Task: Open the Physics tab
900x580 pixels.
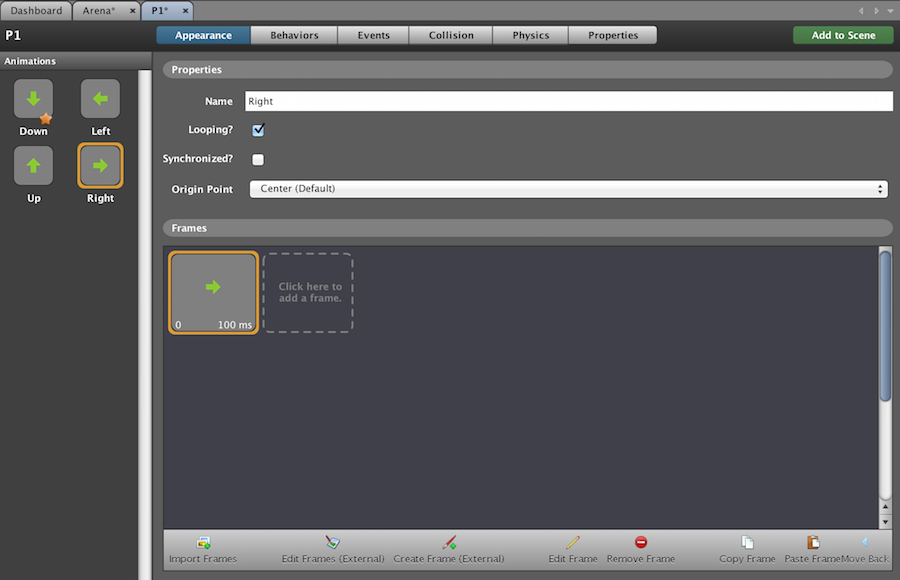Action: 531,35
